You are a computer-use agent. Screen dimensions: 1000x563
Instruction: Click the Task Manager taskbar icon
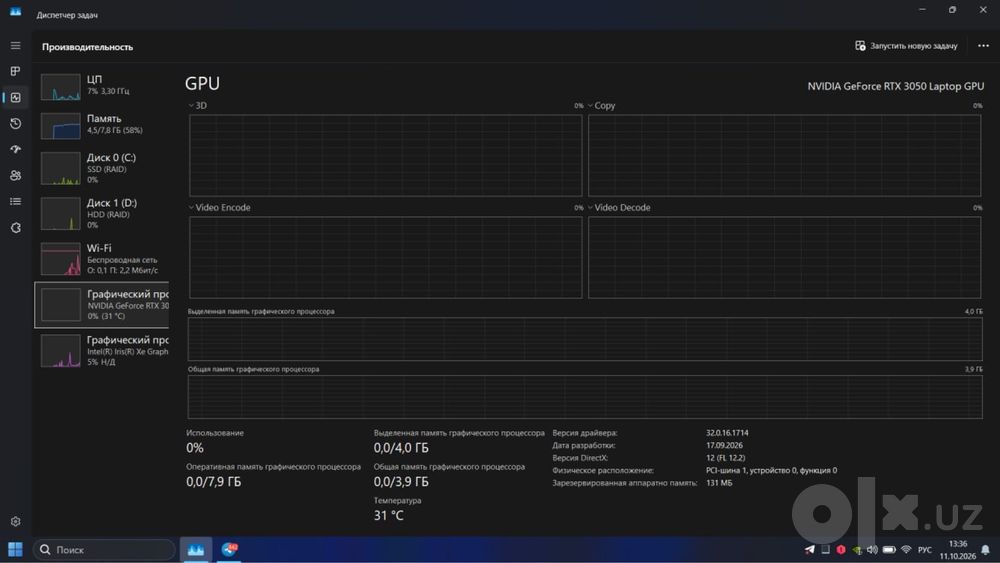click(196, 549)
